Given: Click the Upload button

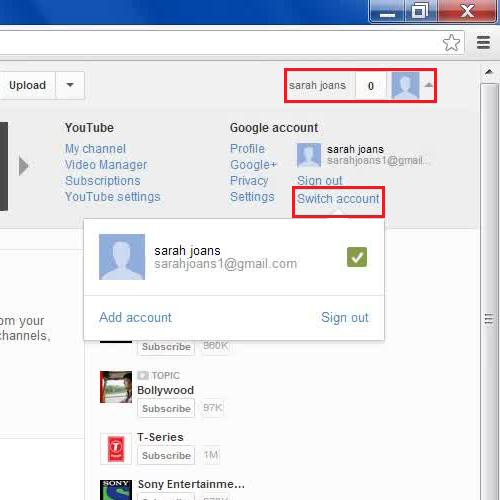Looking at the screenshot, I should click(27, 85).
